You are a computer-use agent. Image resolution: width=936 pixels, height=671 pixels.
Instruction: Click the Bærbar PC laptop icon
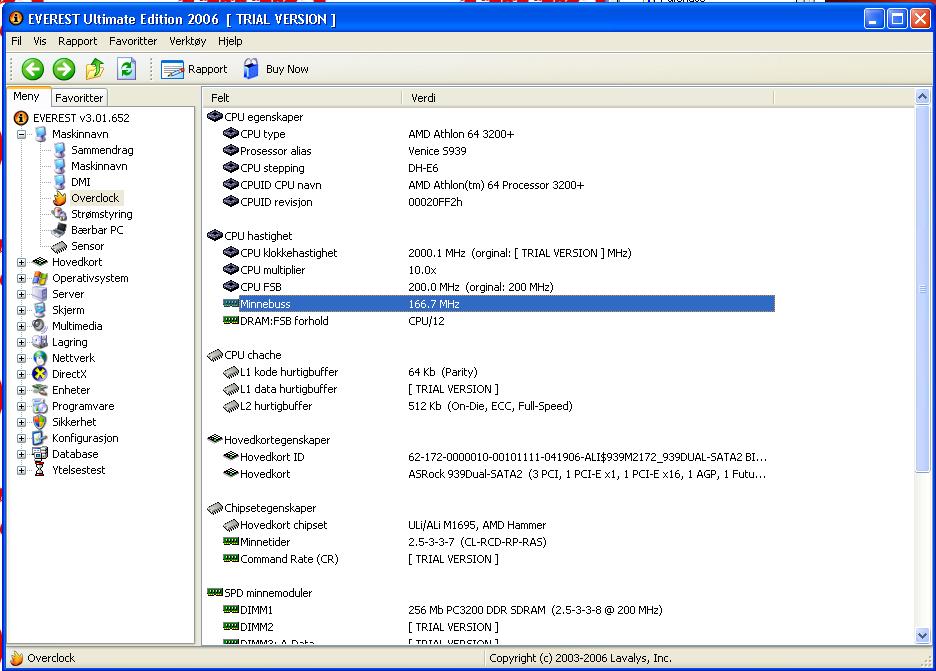pos(60,230)
